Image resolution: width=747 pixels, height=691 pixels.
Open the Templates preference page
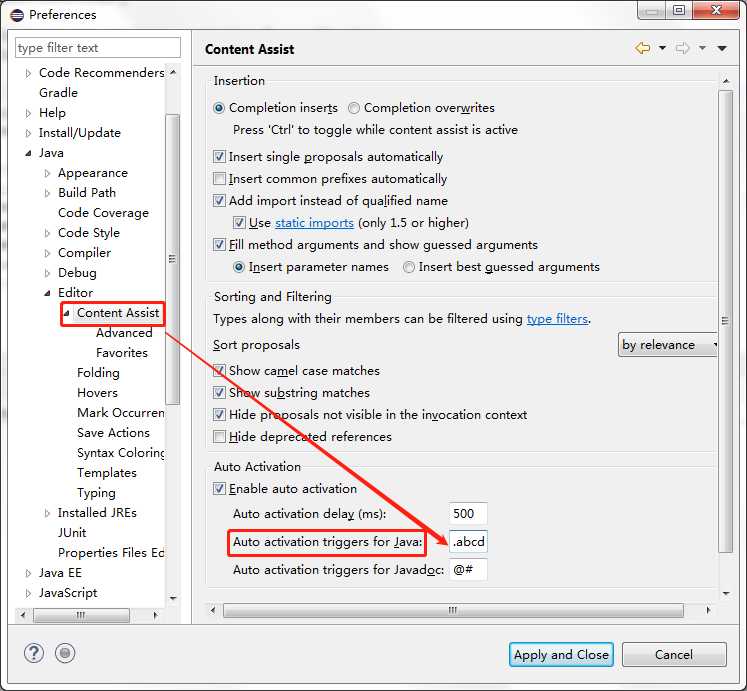click(x=107, y=473)
